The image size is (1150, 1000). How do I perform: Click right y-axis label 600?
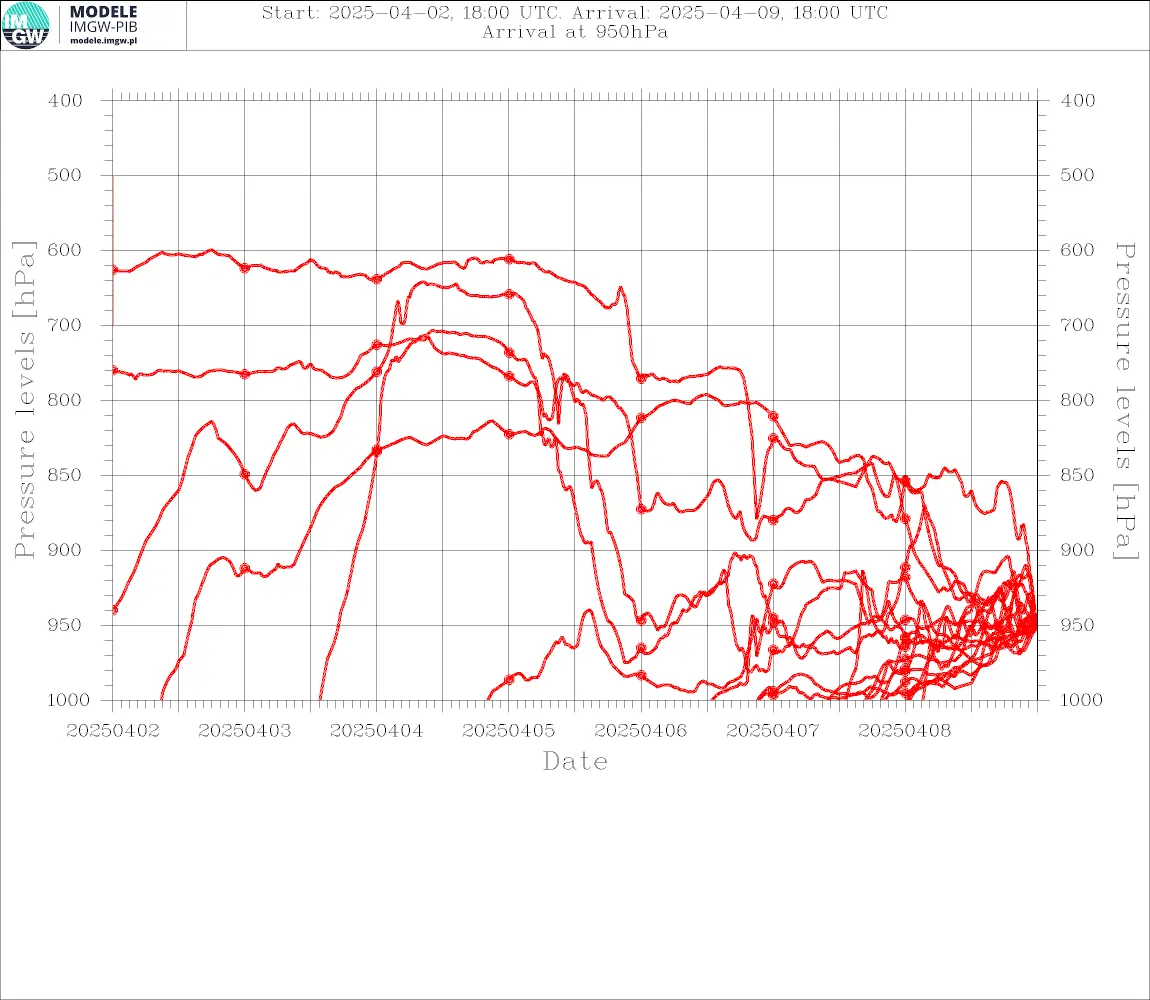(x=1078, y=250)
